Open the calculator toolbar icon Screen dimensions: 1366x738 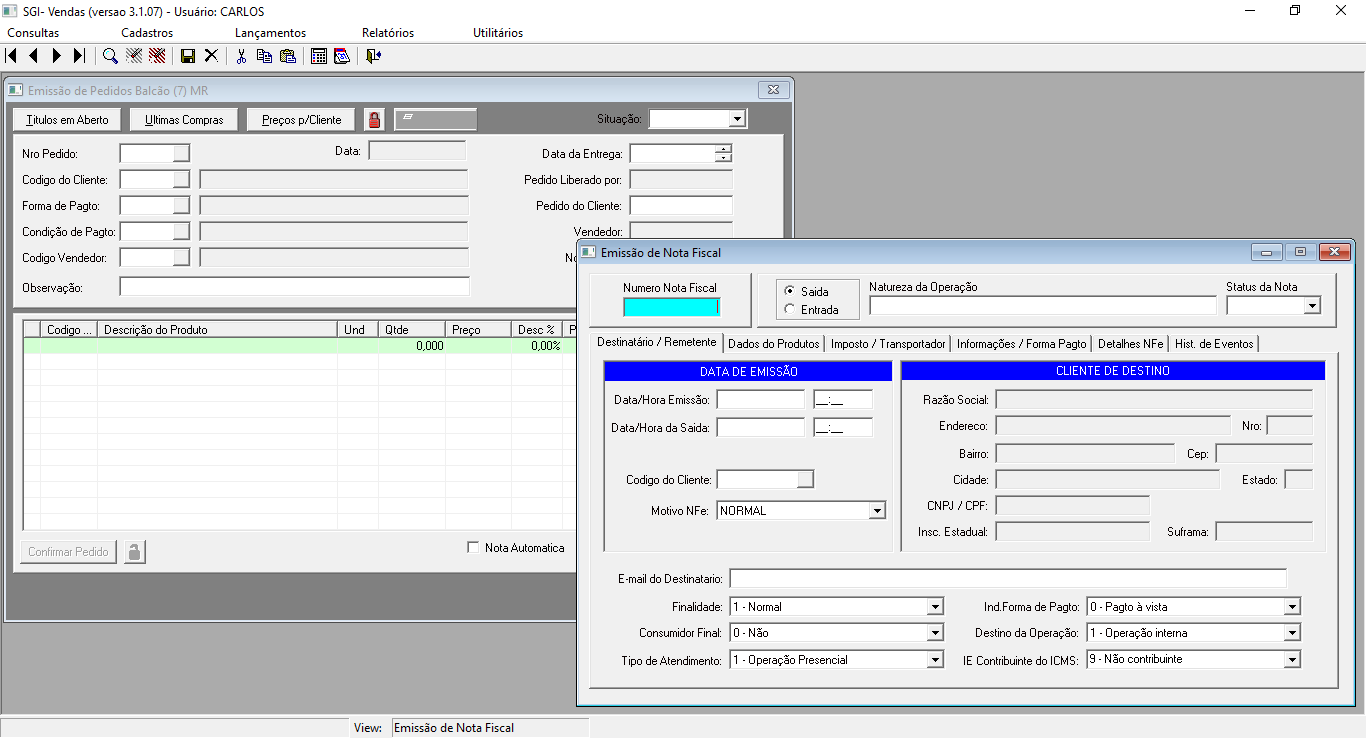[x=318, y=56]
